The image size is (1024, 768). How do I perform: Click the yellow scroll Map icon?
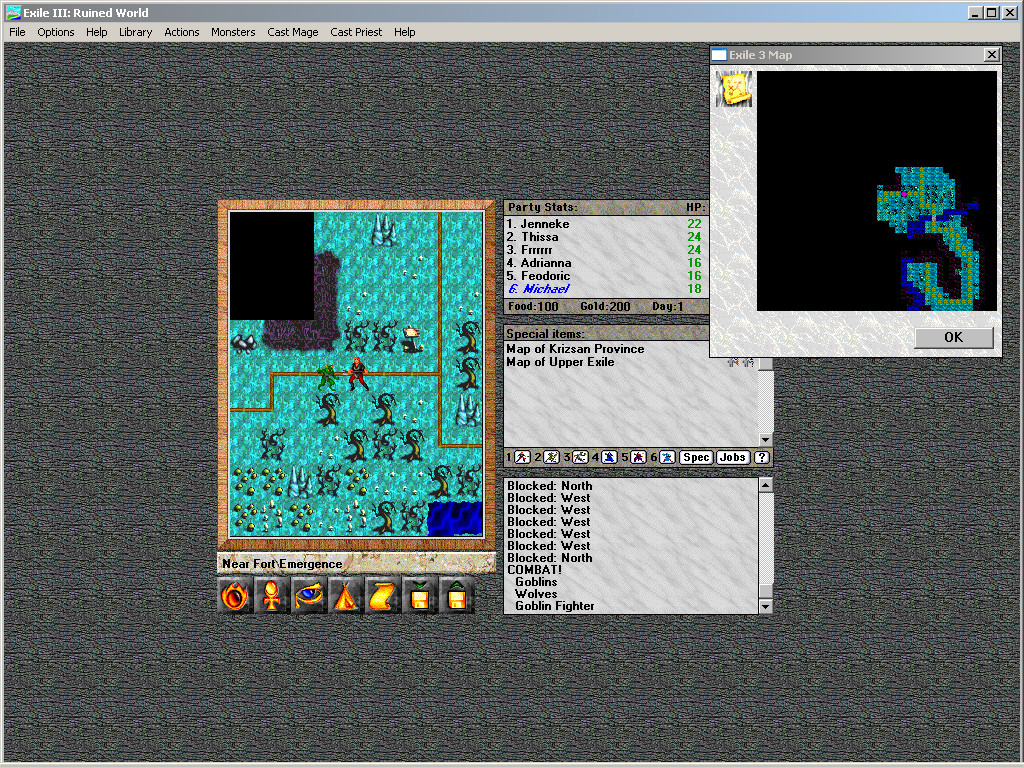pyautogui.click(x=383, y=596)
